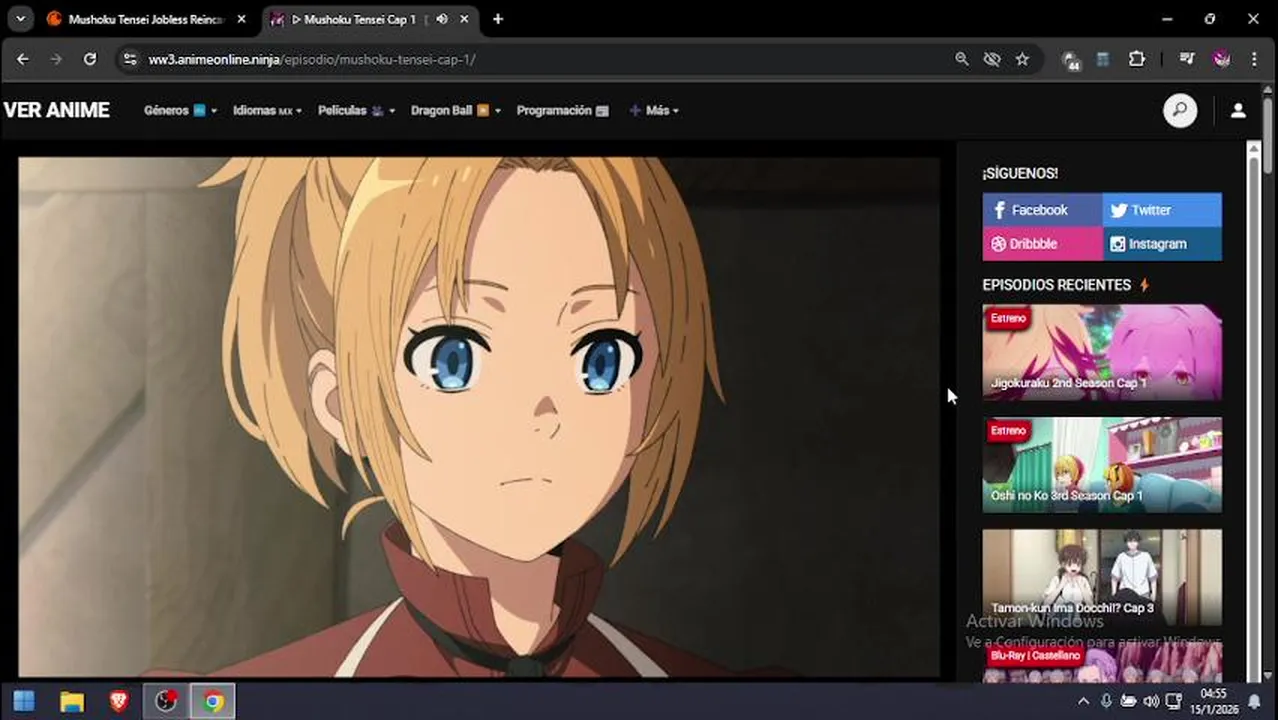Click the Facebook follow button
The width and height of the screenshot is (1278, 720).
click(1042, 210)
